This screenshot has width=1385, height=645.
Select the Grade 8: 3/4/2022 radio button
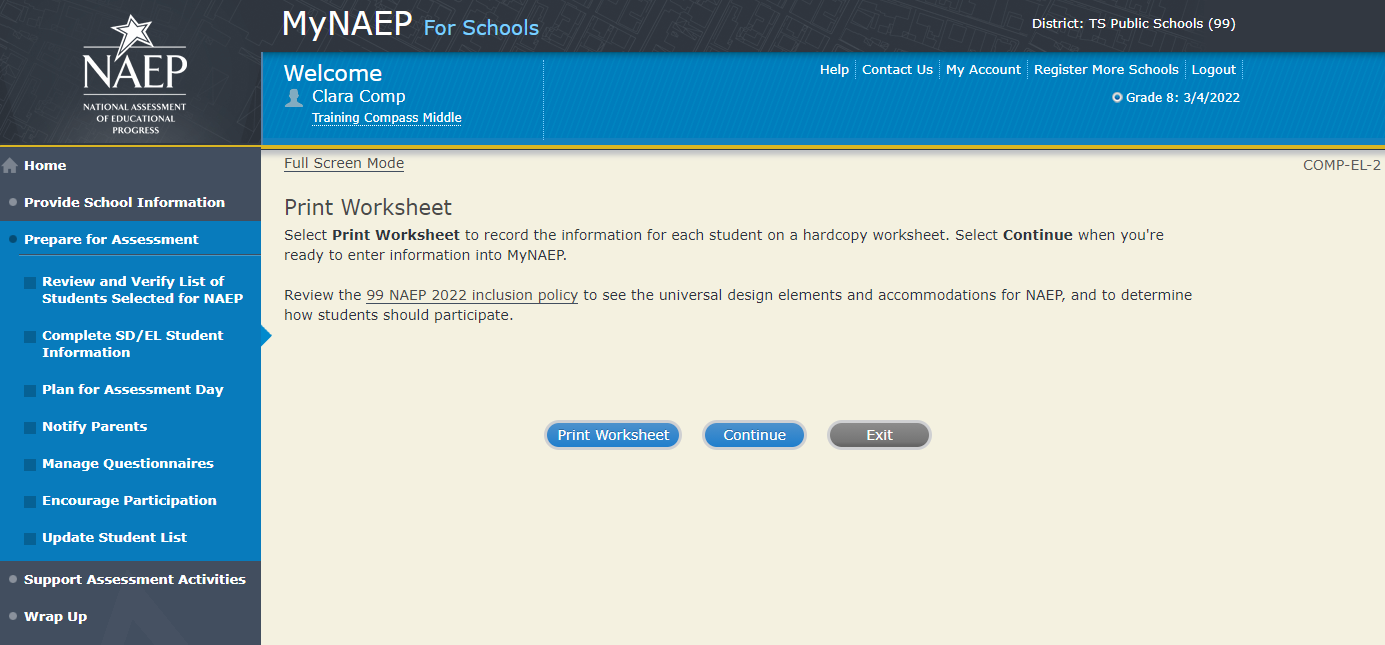(1117, 98)
